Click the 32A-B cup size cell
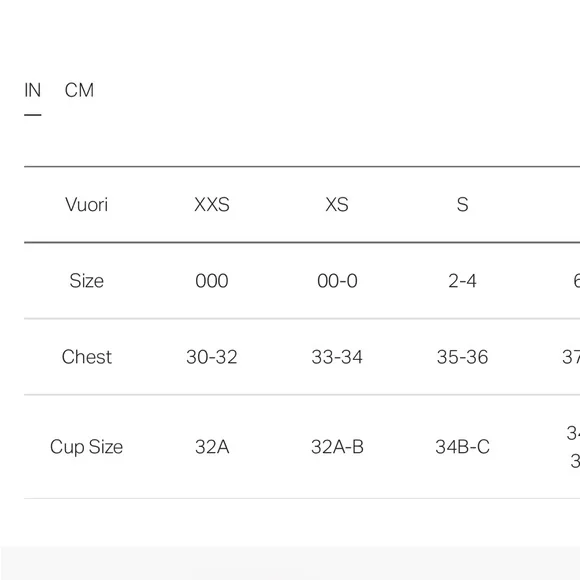580x580 pixels. tap(337, 447)
